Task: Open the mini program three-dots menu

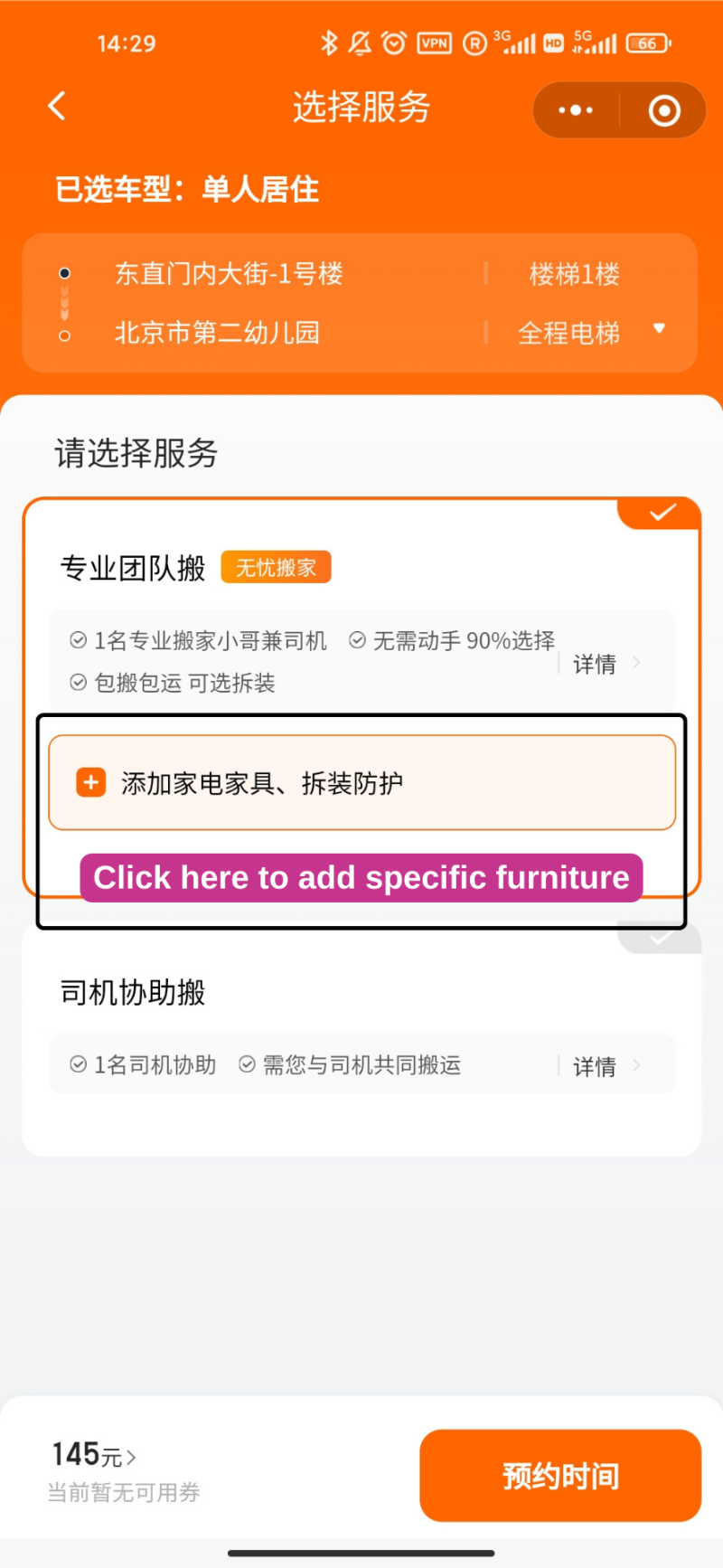Action: point(576,111)
